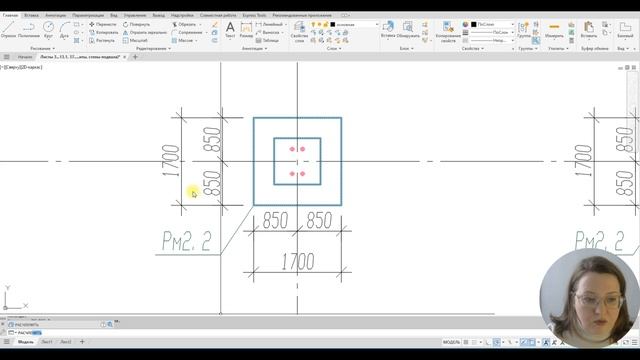This screenshot has height=360, width=640.
Task: Click the Перенести move tool
Action: [x=102, y=24]
